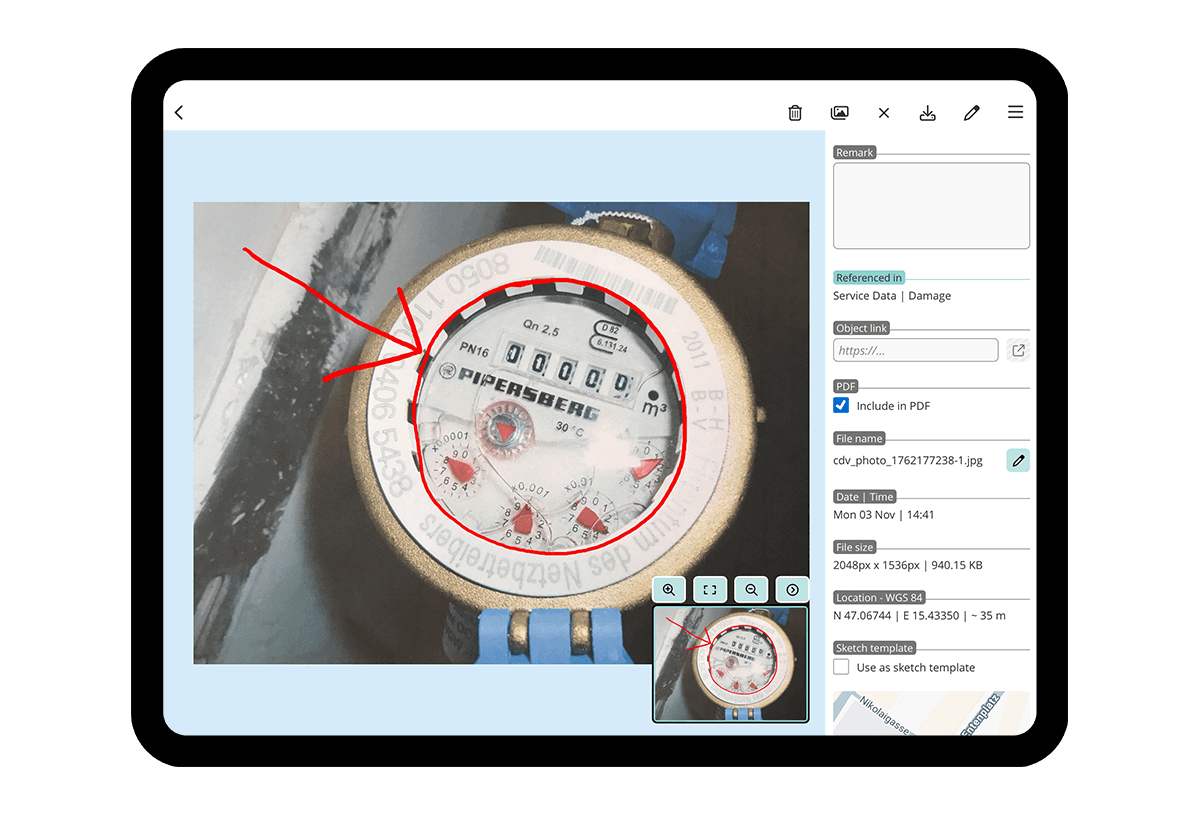Click the X icon in the top toolbar

point(884,113)
